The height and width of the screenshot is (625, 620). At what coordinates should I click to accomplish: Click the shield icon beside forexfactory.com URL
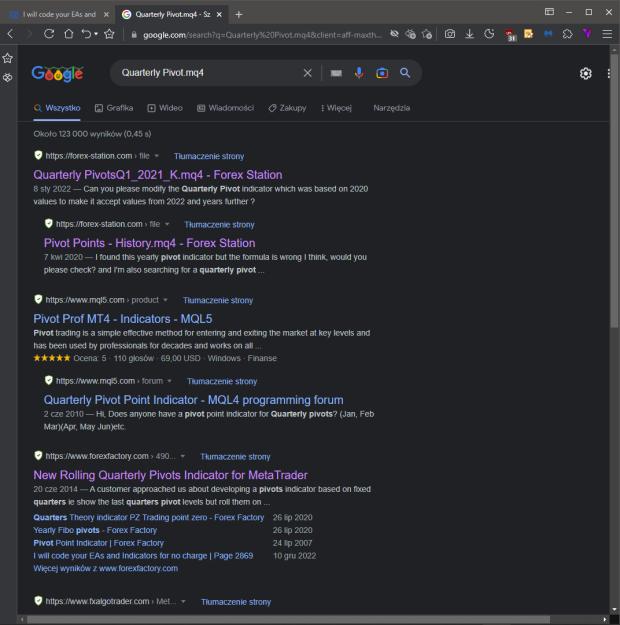coord(38,455)
